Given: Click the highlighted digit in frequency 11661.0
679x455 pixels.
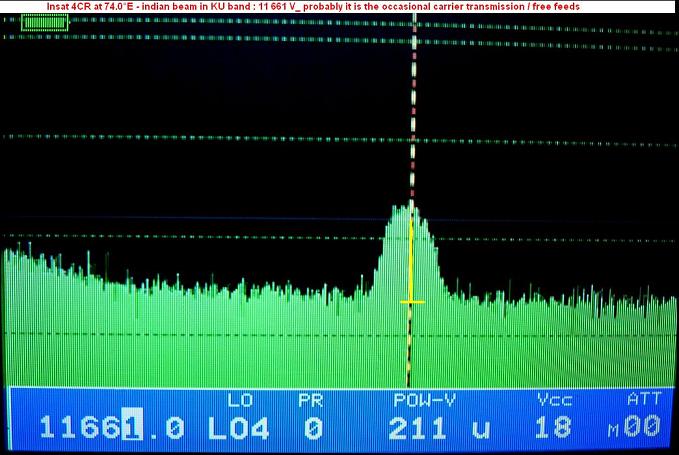Looking at the screenshot, I should coord(132,424).
